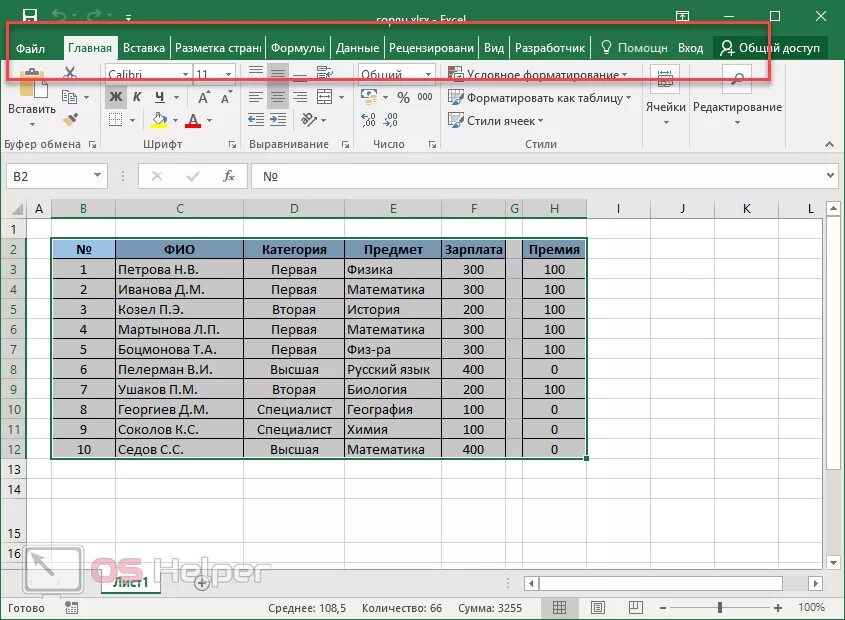
Task: Open the font color dropdown arrow
Action: pyautogui.click(x=209, y=120)
